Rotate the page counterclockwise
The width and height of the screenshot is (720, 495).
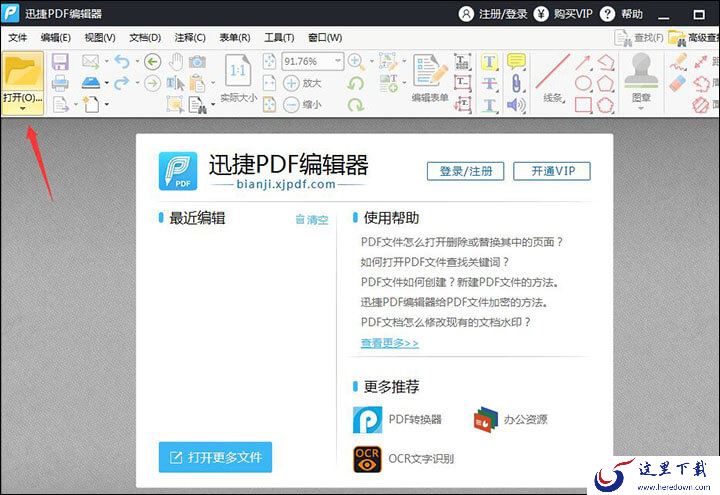[x=356, y=83]
